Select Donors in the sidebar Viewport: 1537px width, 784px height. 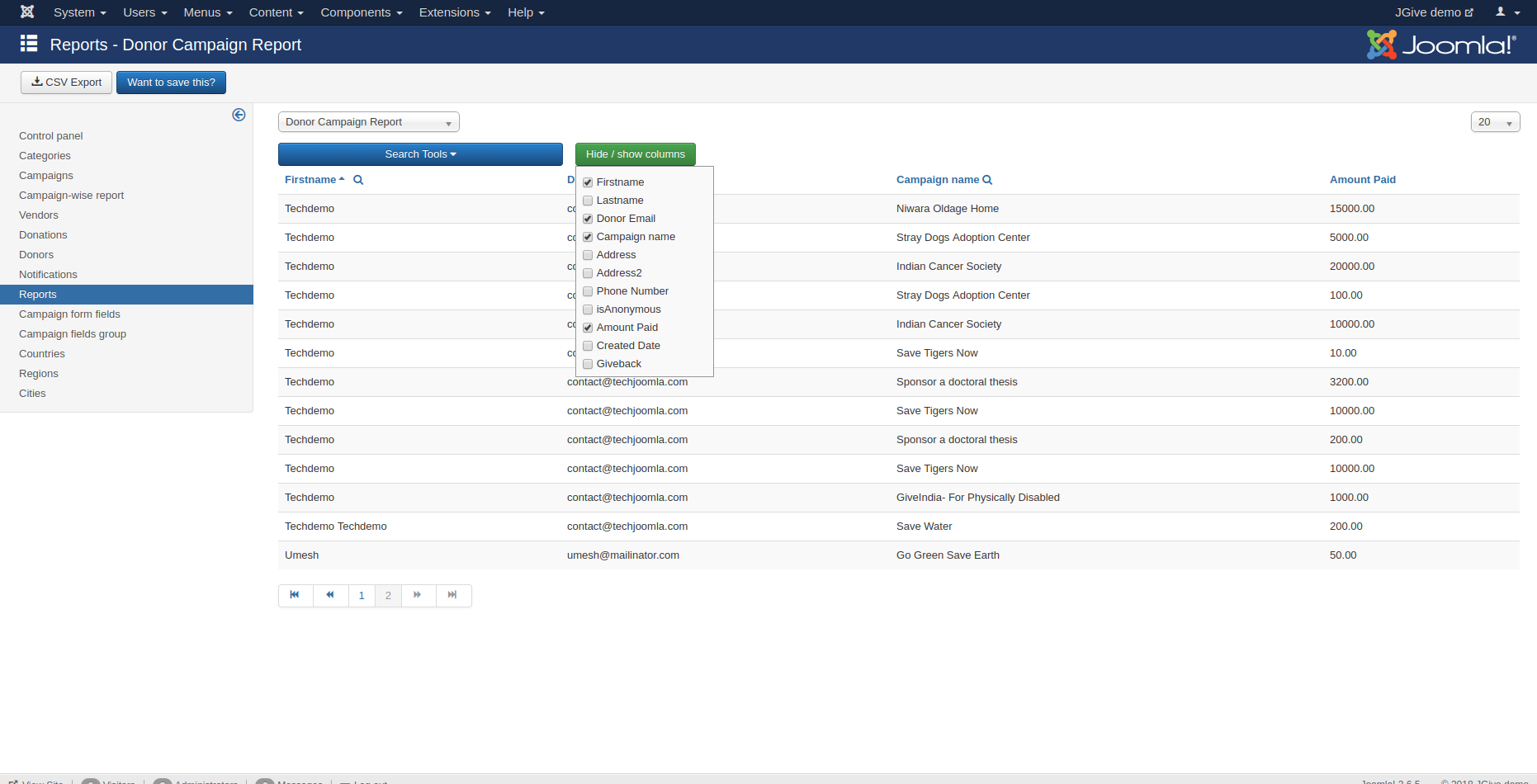pyautogui.click(x=36, y=255)
